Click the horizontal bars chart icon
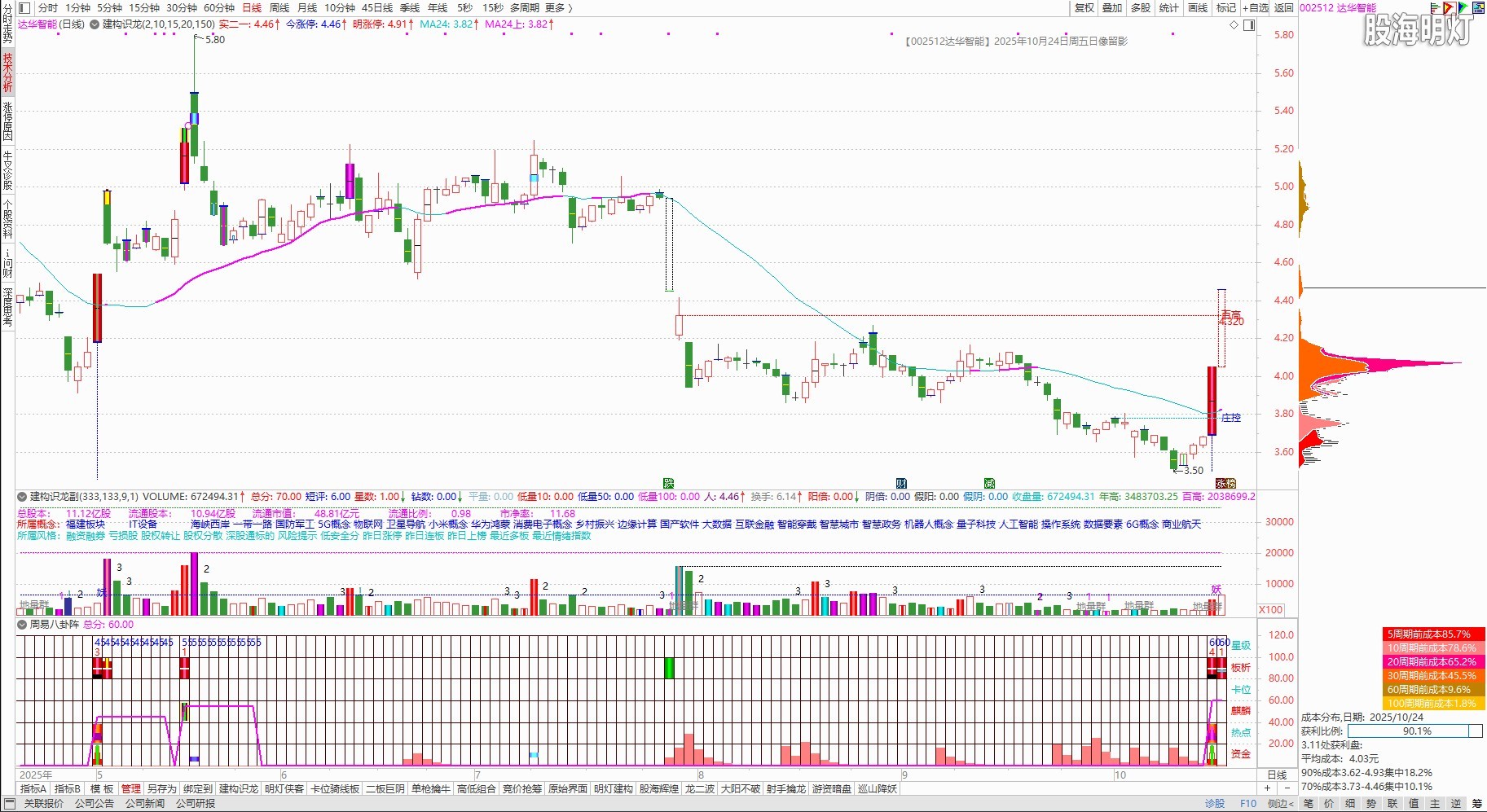 click(x=1435, y=7)
